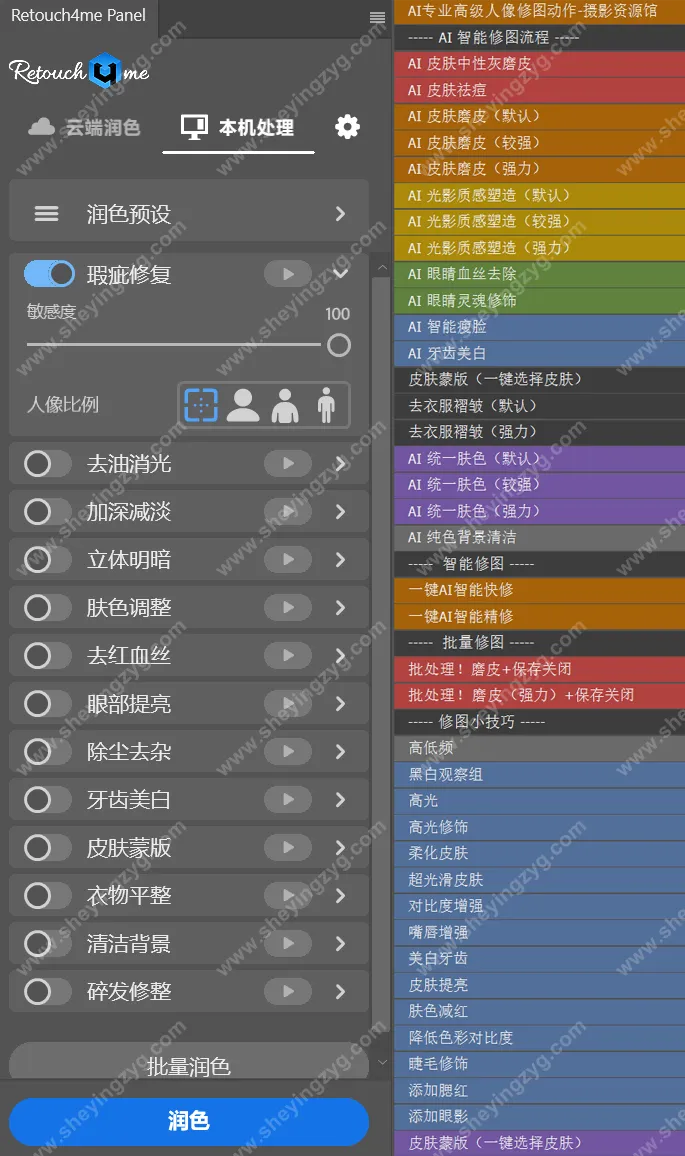Viewport: 685px width, 1156px height.
Task: Enable the 除尘去杂 toggle
Action: coord(47,751)
